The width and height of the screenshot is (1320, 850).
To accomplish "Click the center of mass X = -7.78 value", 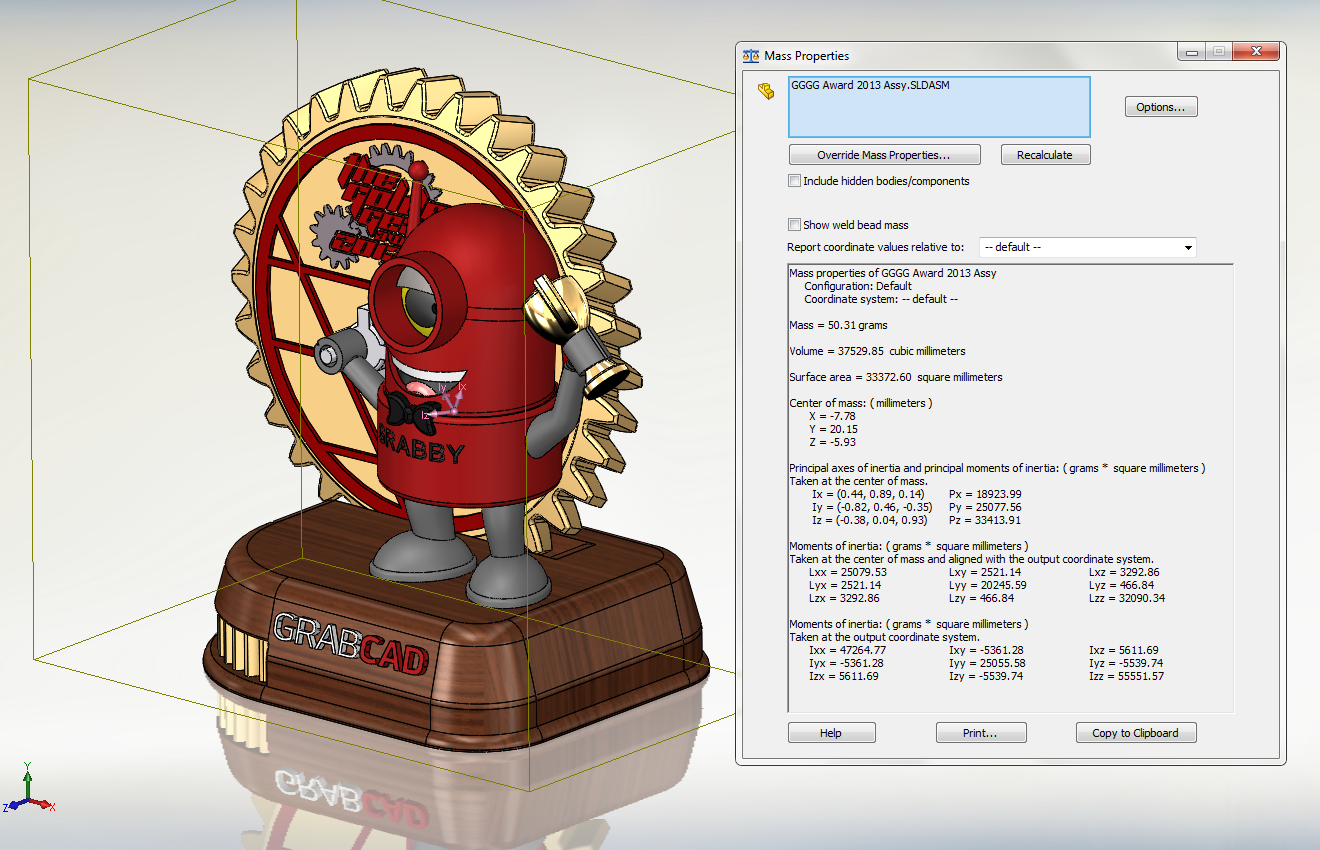I will coord(832,416).
